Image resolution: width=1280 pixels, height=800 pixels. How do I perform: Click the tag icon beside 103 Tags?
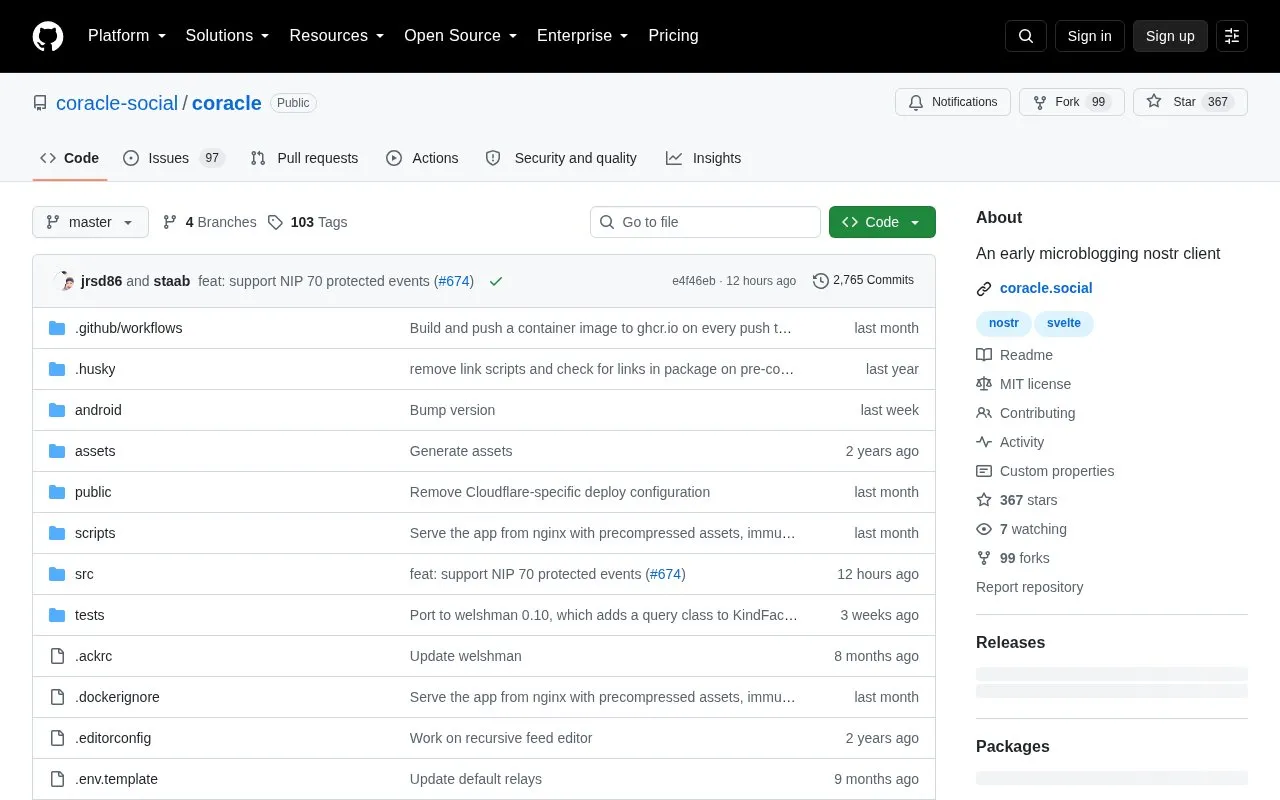(x=275, y=222)
